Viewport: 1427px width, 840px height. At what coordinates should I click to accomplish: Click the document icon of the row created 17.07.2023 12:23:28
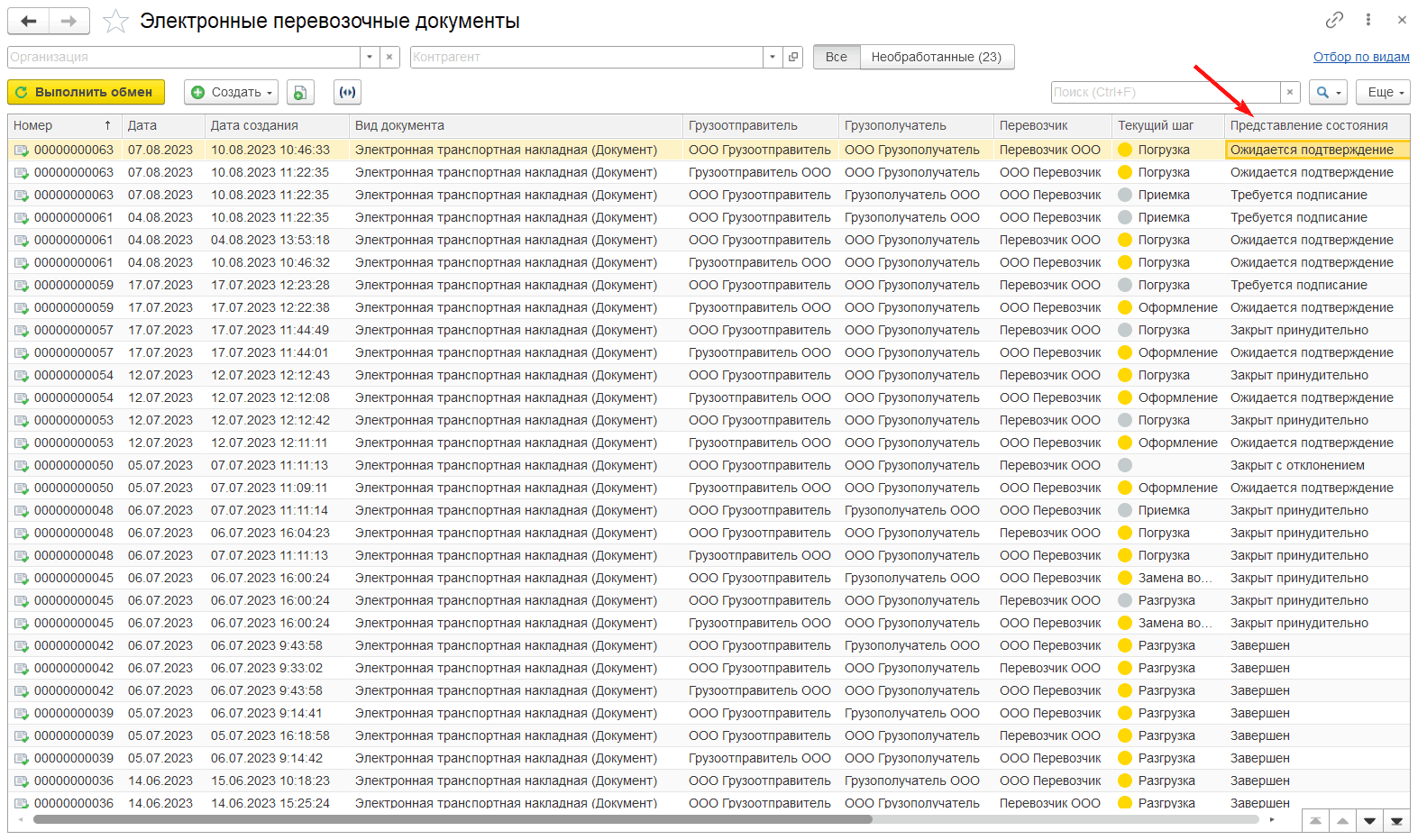(x=22, y=286)
